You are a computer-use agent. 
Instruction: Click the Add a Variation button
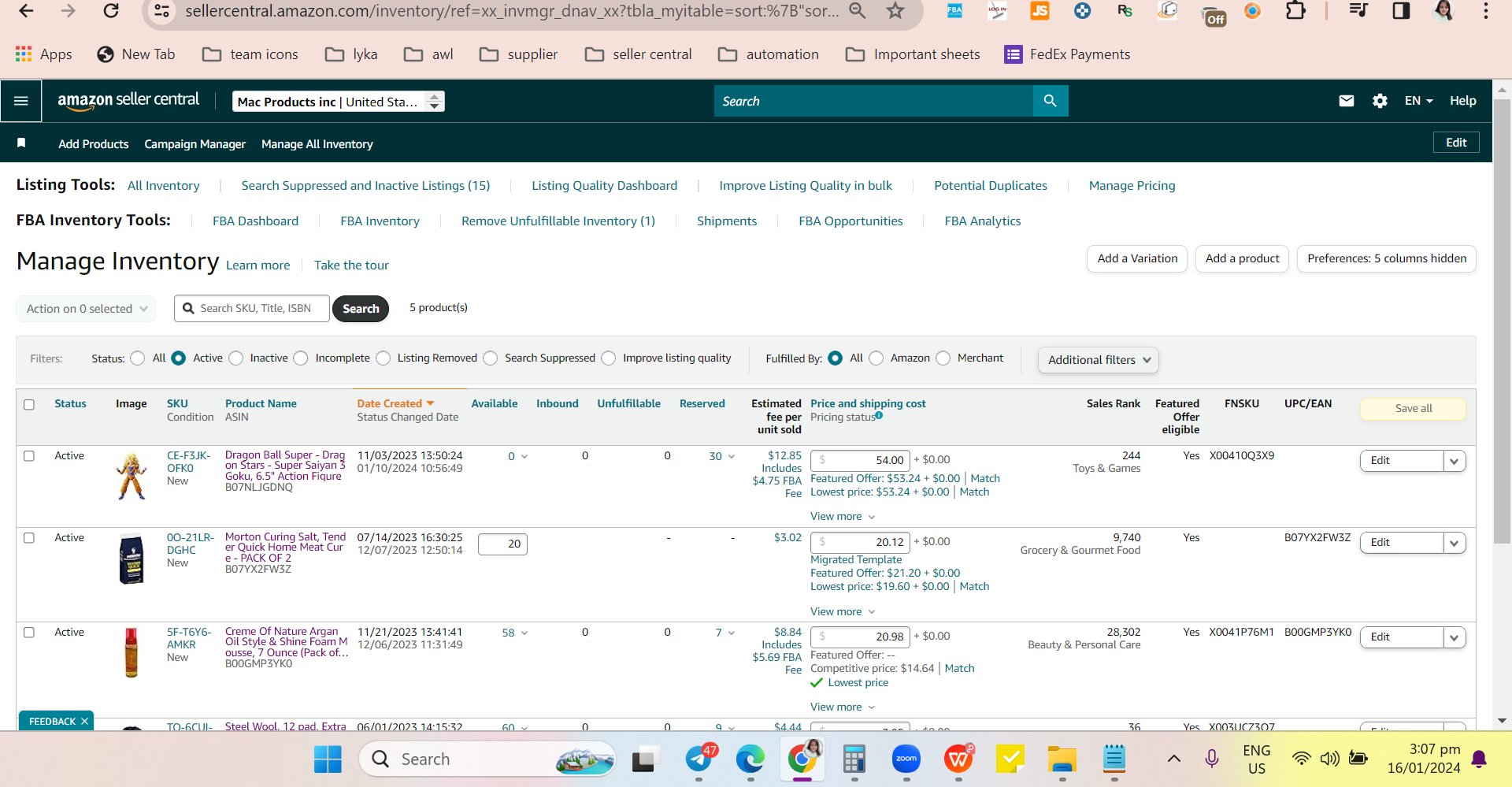(x=1137, y=258)
